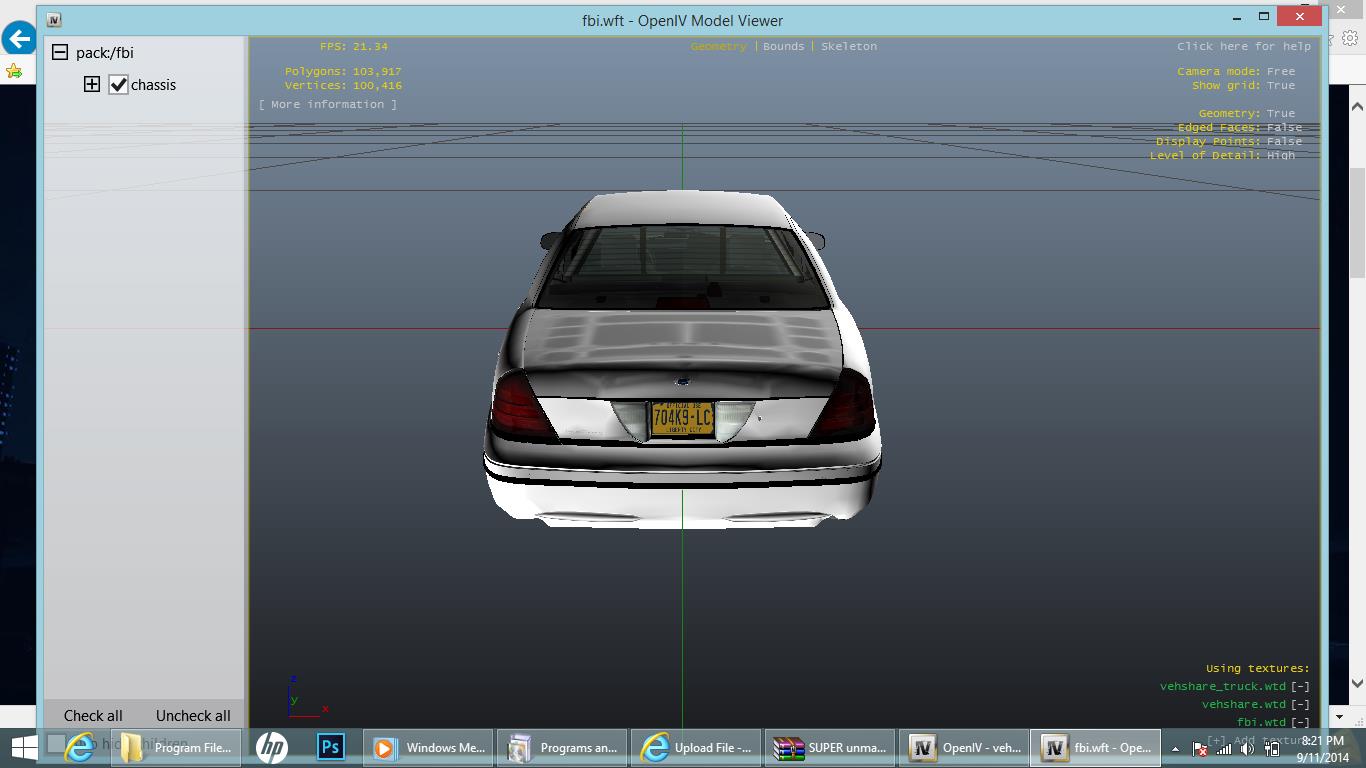
Task: Expand the More information section
Action: (x=327, y=105)
